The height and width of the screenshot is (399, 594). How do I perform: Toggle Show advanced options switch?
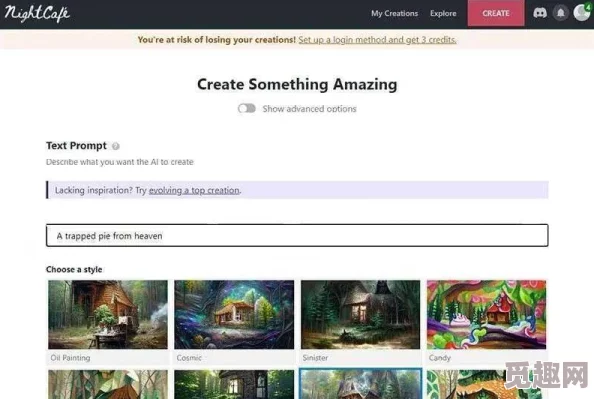247,109
